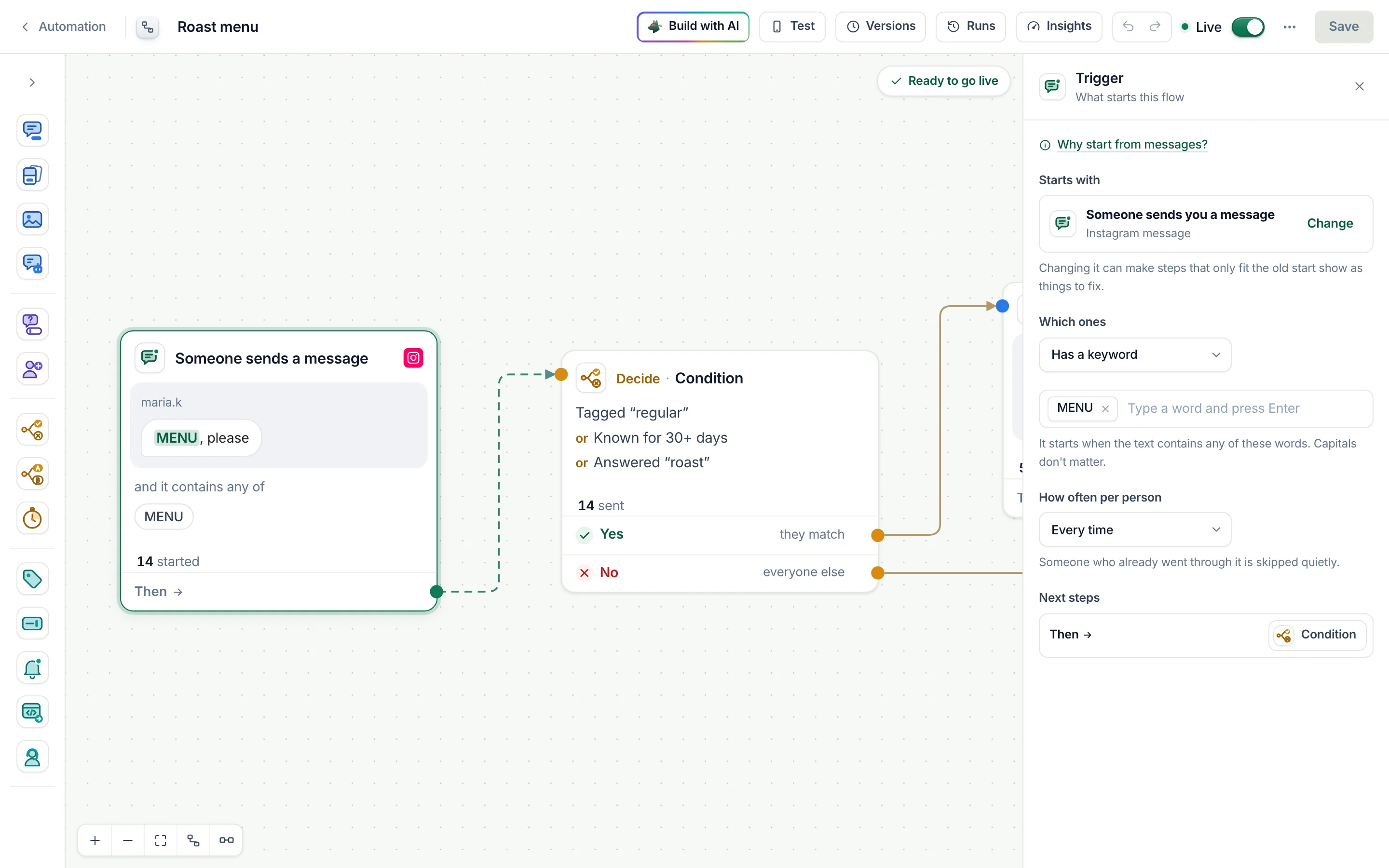Viewport: 1389px width, 868px height.
Task: Remove the MENU keyword chip
Action: coord(1105,409)
